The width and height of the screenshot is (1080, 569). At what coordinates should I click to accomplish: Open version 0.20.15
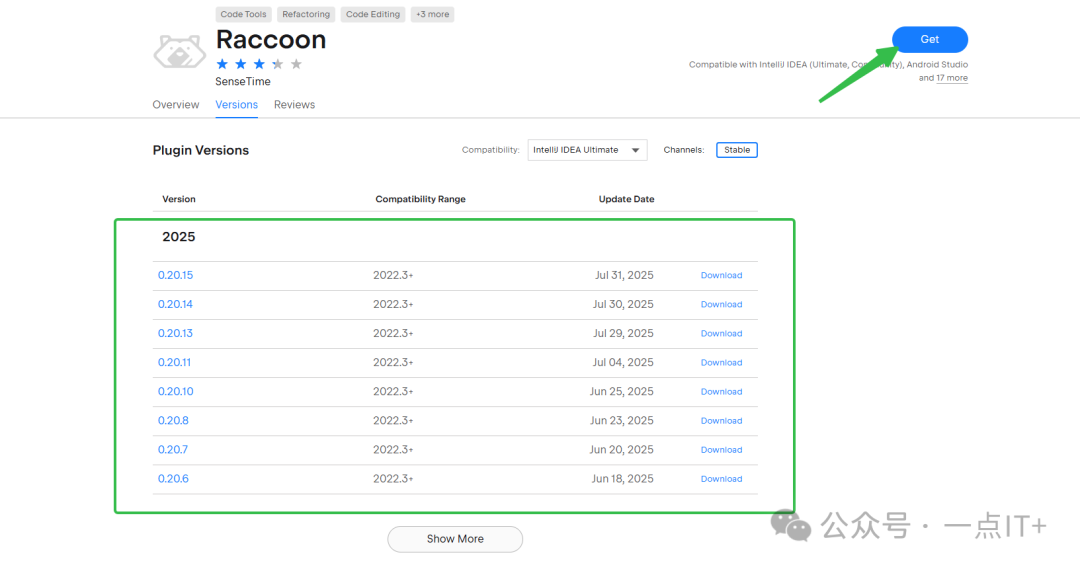pyautogui.click(x=175, y=275)
